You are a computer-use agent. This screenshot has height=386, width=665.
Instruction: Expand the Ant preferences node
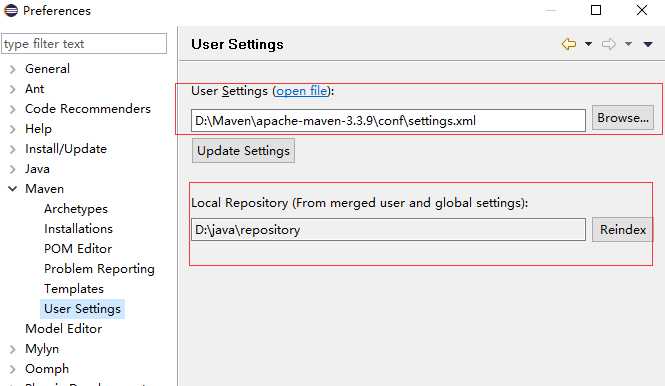13,89
